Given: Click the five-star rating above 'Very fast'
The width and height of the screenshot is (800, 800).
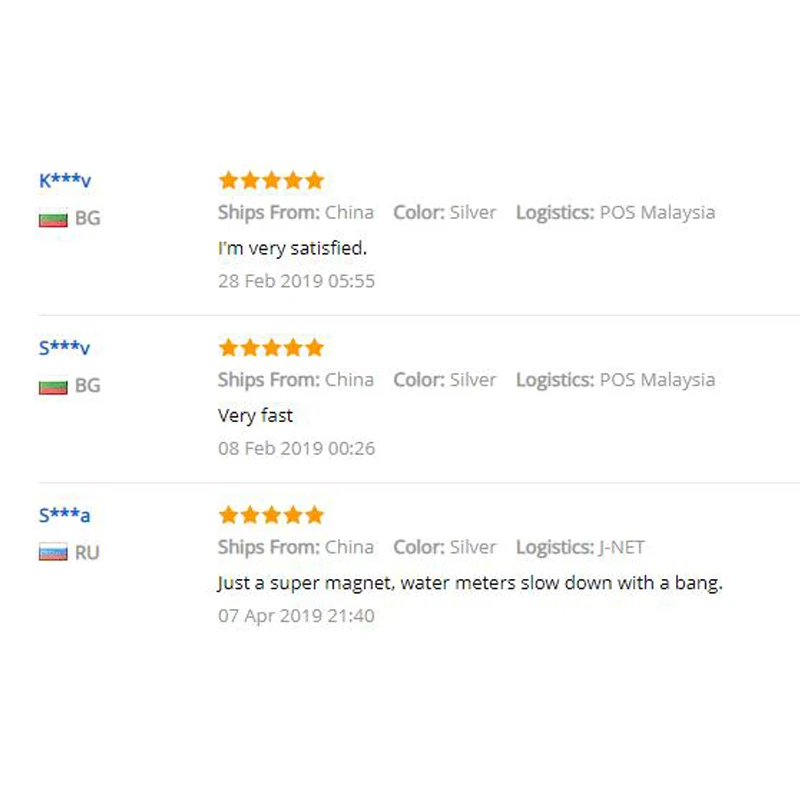Looking at the screenshot, I should click(x=271, y=347).
